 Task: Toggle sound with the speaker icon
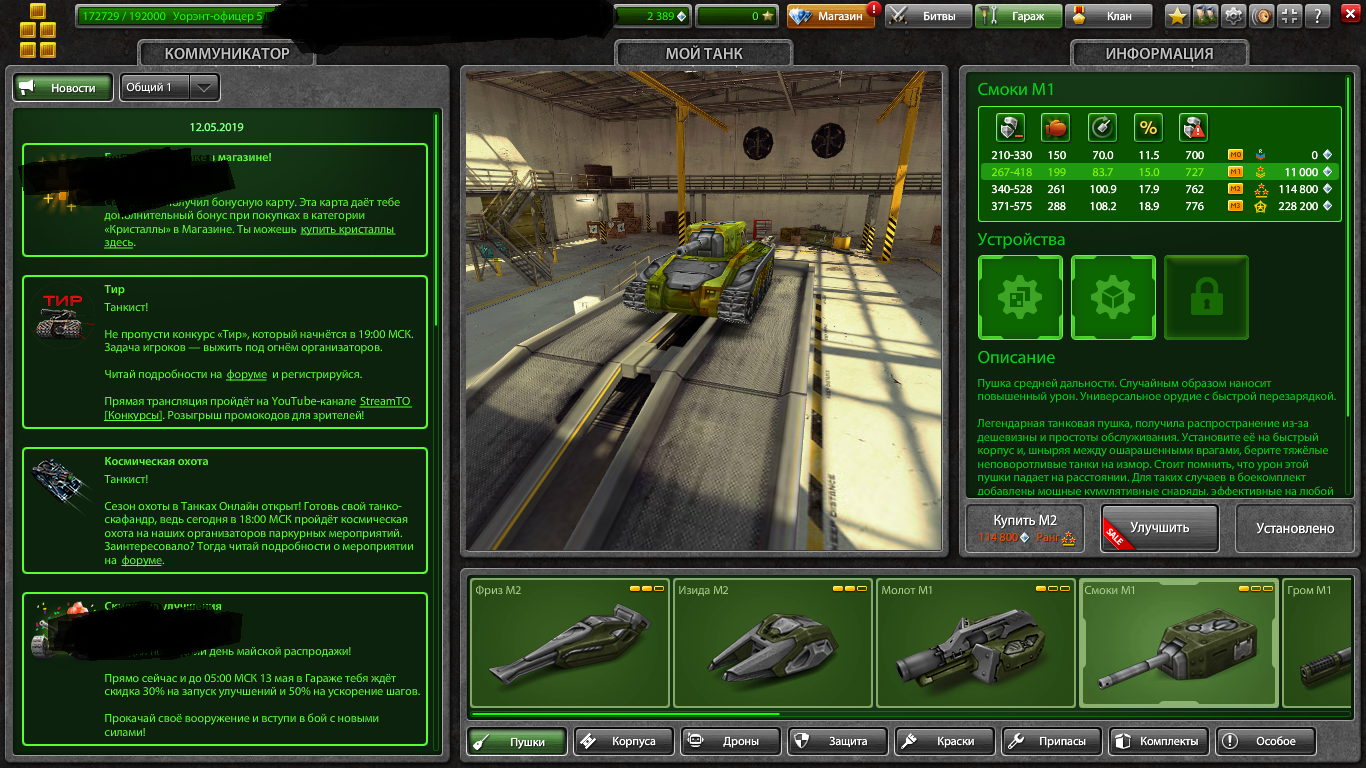coord(1262,16)
